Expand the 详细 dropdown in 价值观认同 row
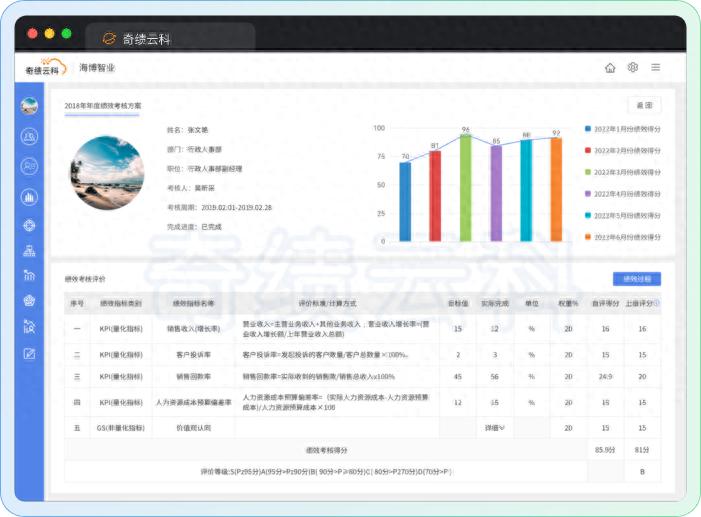The width and height of the screenshot is (701, 517). pyautogui.click(x=494, y=428)
